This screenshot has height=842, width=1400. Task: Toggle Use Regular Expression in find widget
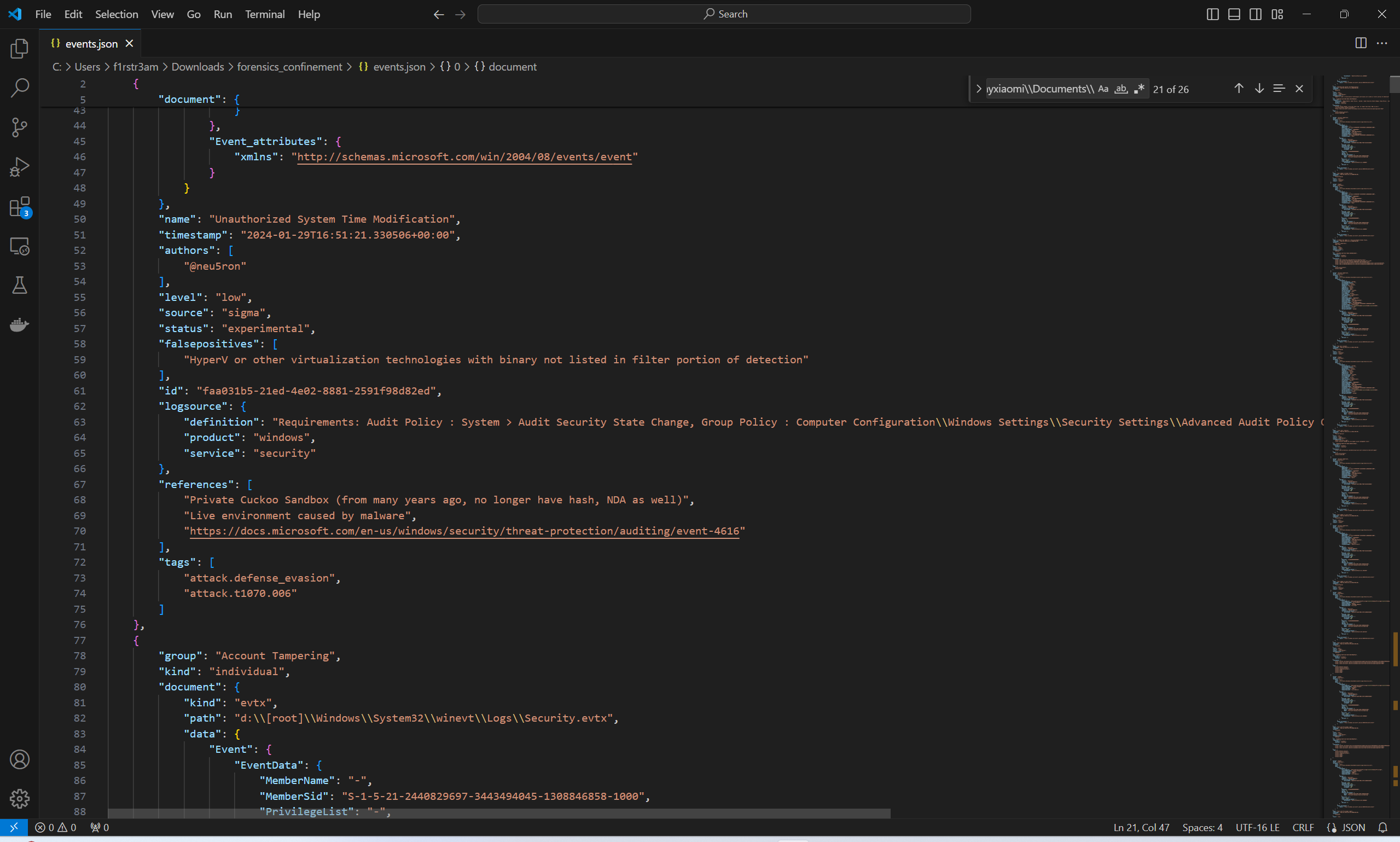click(x=1139, y=89)
